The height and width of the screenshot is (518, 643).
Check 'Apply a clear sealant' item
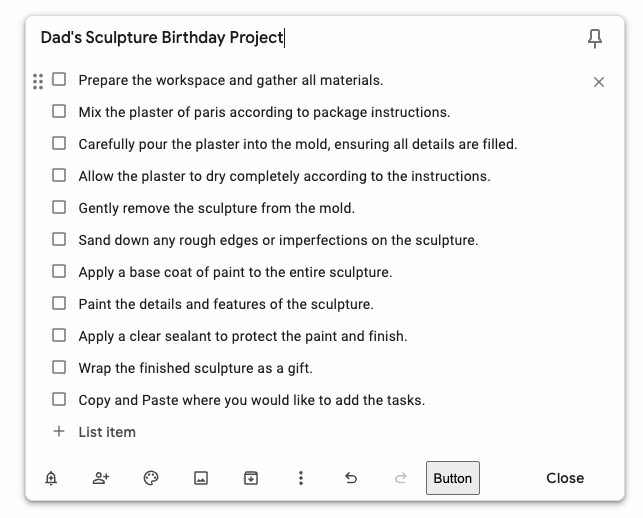tap(59, 336)
